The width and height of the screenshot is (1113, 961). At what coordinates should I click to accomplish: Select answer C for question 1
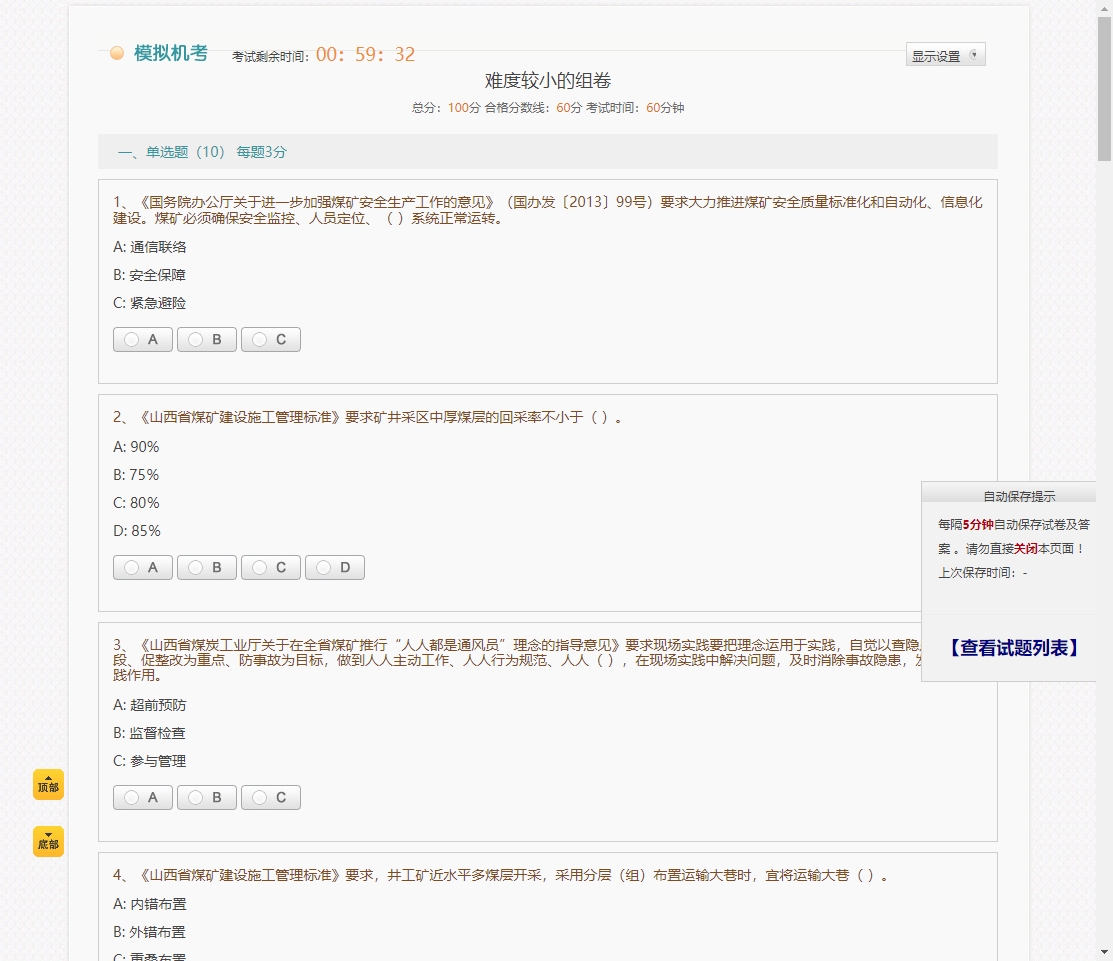[x=270, y=339]
